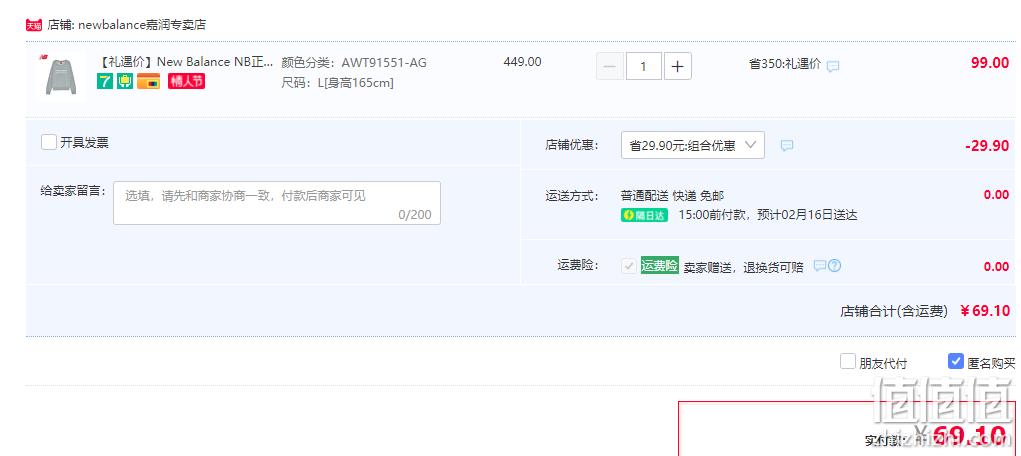Tick the 开具发票 invoice checkbox
Screen dimensions: 1021x456
[49, 142]
